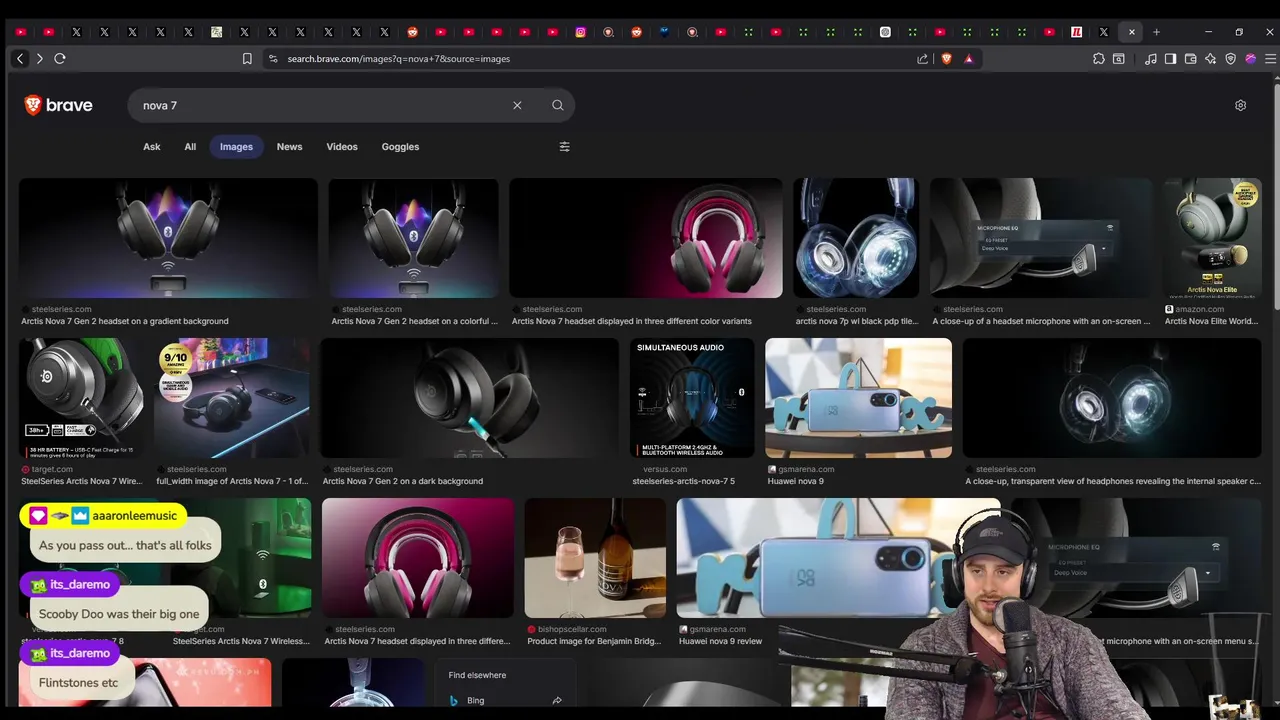Select the Ask search tab
The height and width of the screenshot is (720, 1280).
point(152,147)
